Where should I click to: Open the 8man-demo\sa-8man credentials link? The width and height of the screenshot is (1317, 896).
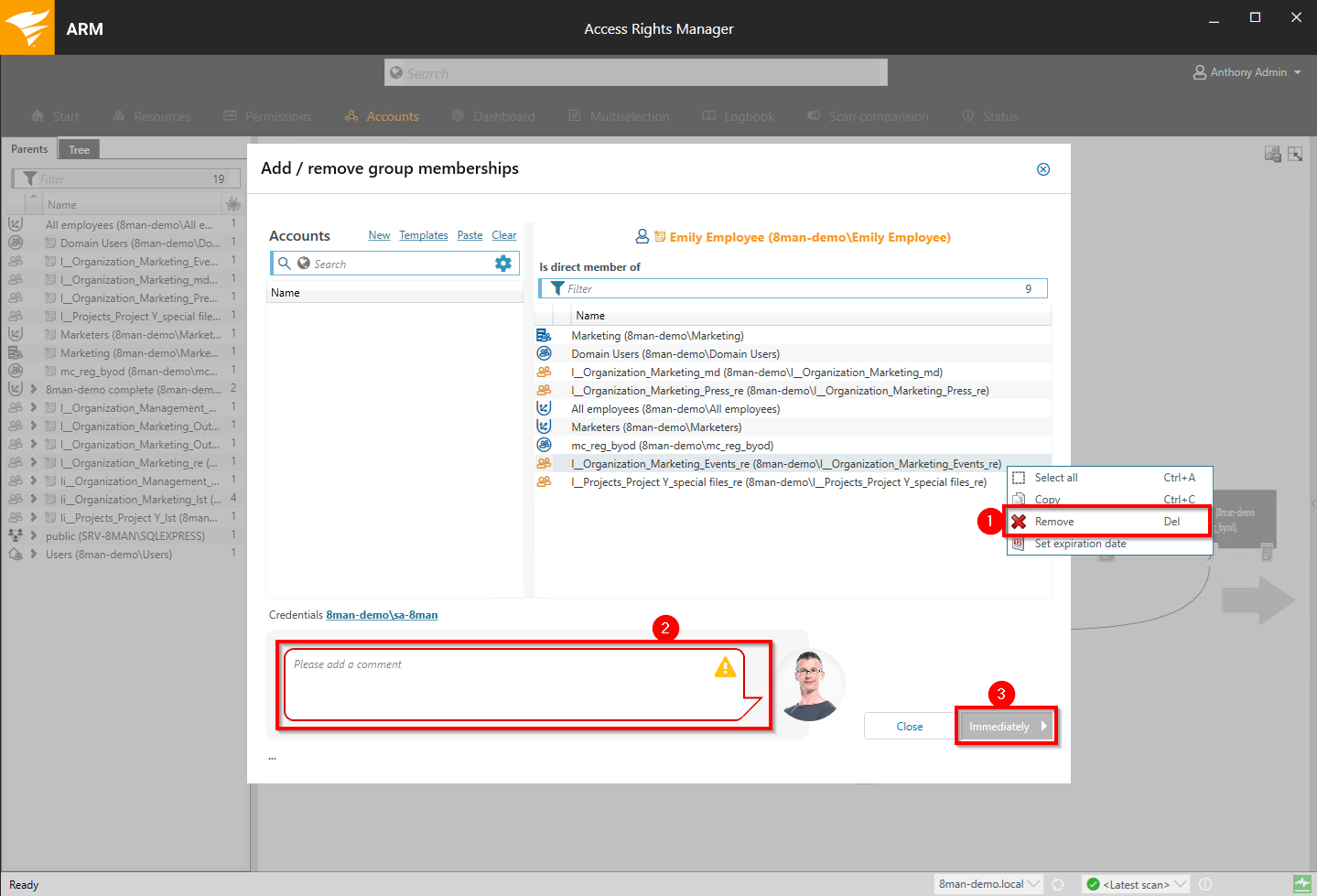382,615
